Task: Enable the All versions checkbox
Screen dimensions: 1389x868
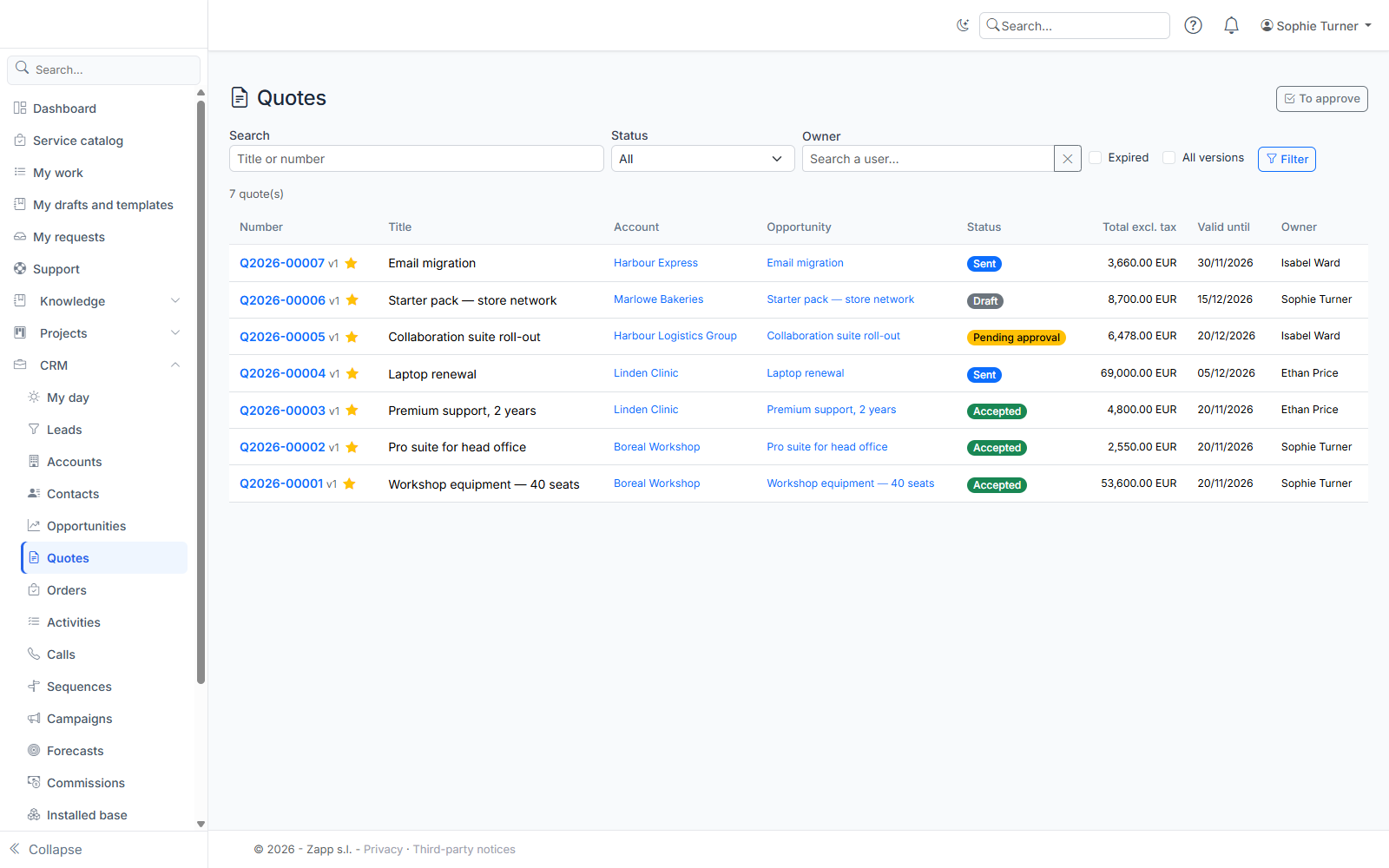Action: tap(1169, 157)
